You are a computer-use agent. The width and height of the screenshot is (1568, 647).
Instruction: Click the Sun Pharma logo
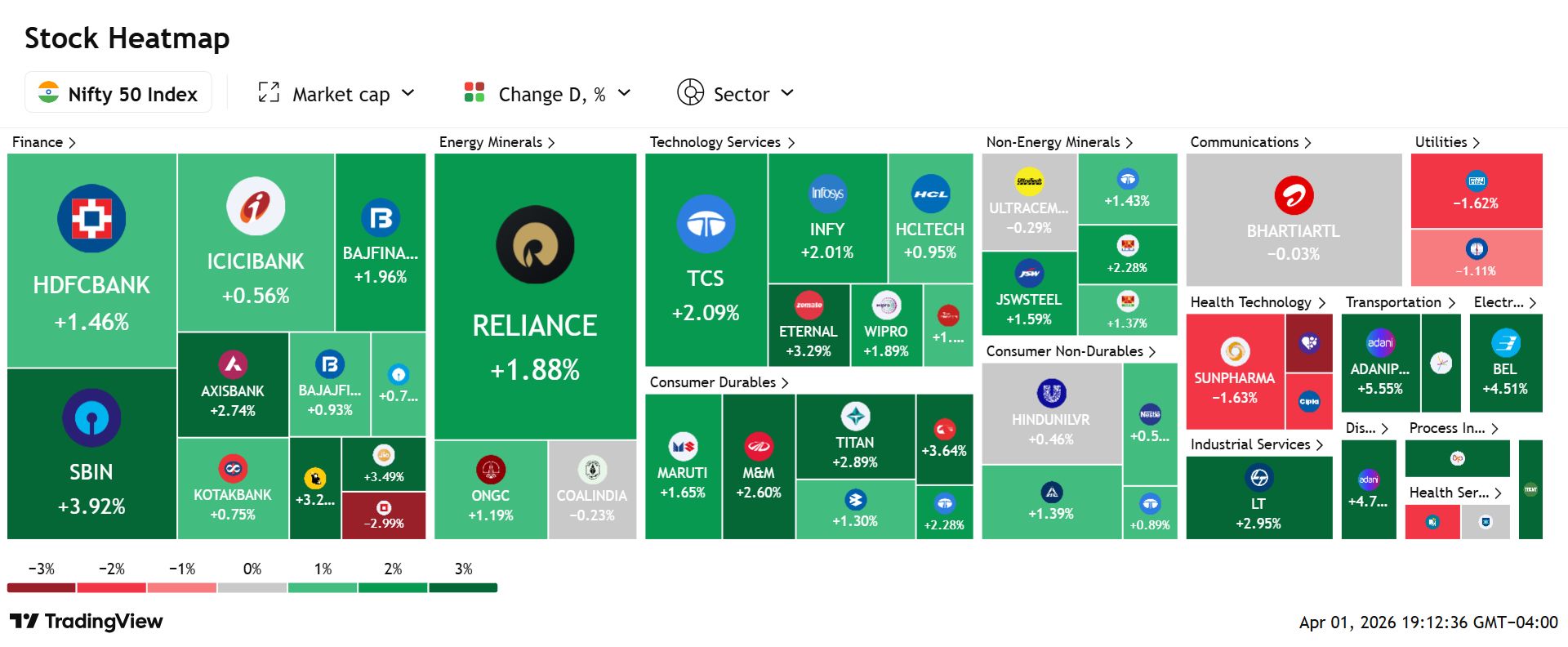point(1235,352)
